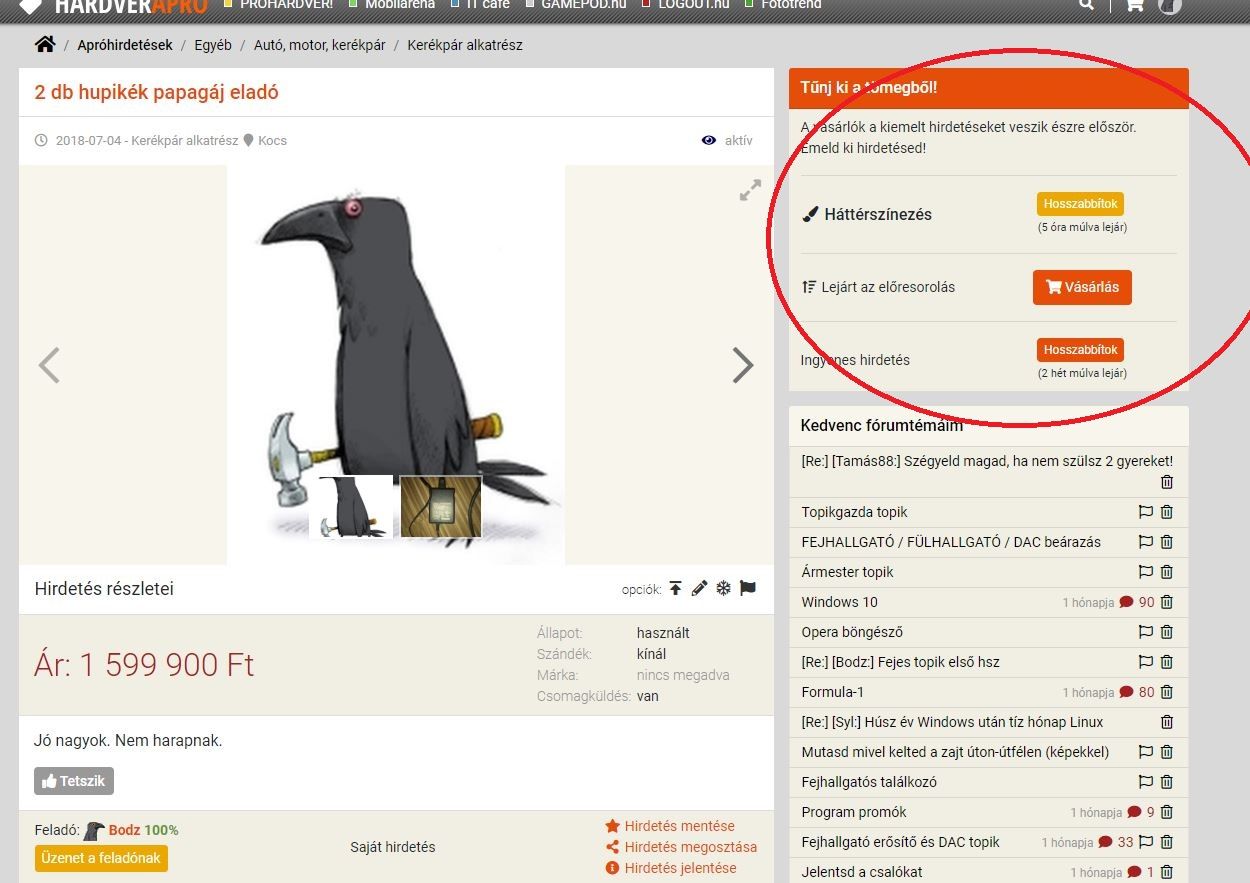Screen dimensions: 1250x883
Task: Click Üzenet a feladónak button
Action: [x=101, y=858]
